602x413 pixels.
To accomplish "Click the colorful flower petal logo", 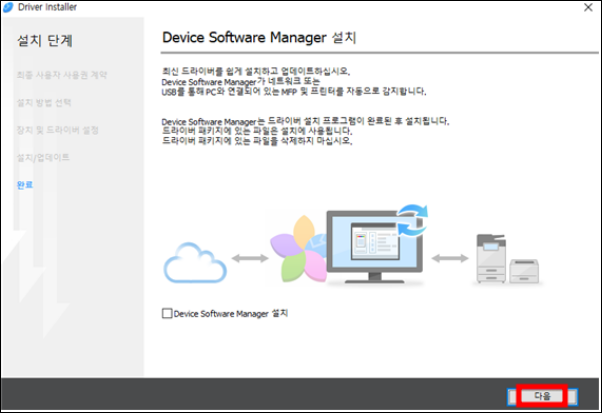I will click(x=299, y=249).
